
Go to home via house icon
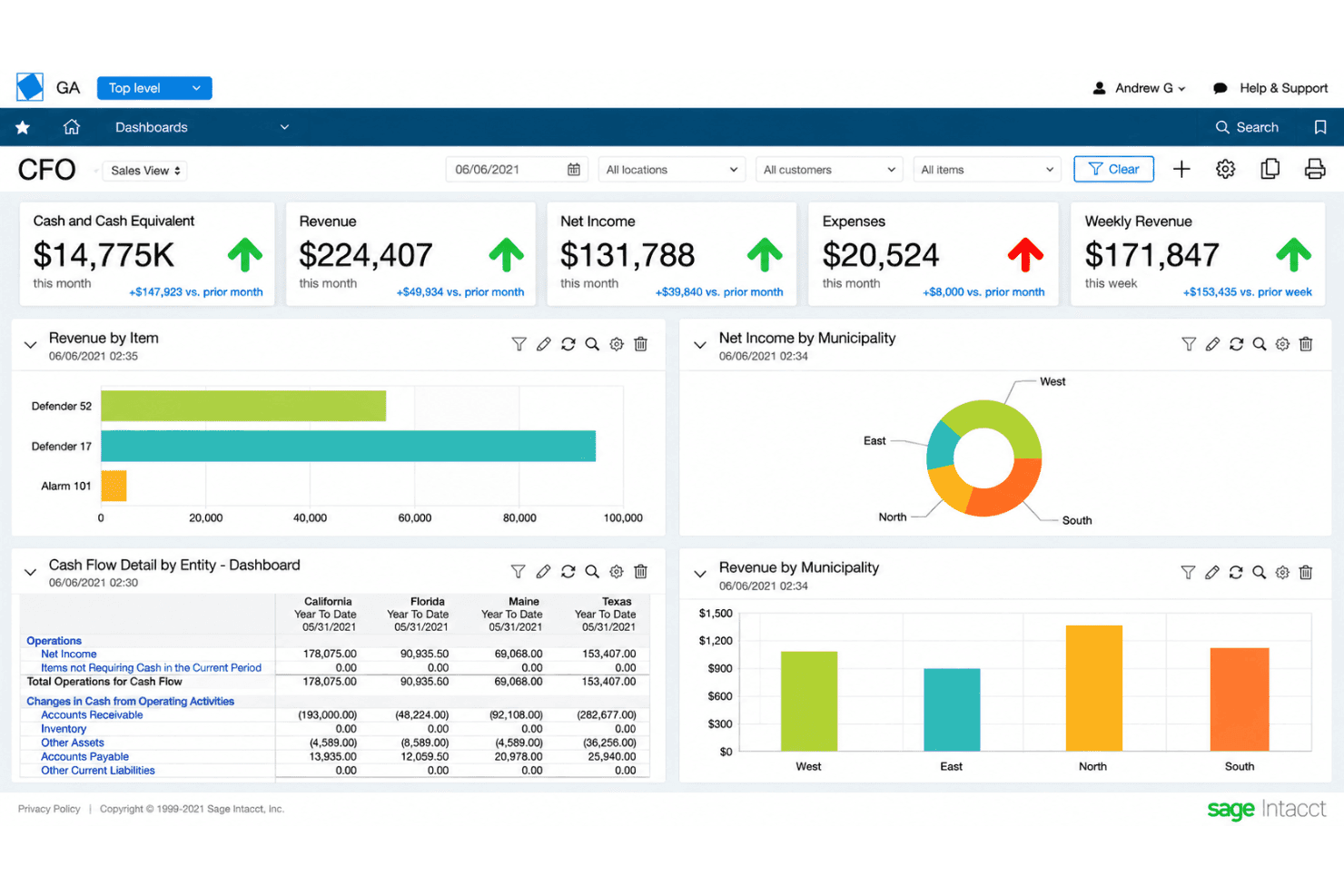pyautogui.click(x=72, y=127)
